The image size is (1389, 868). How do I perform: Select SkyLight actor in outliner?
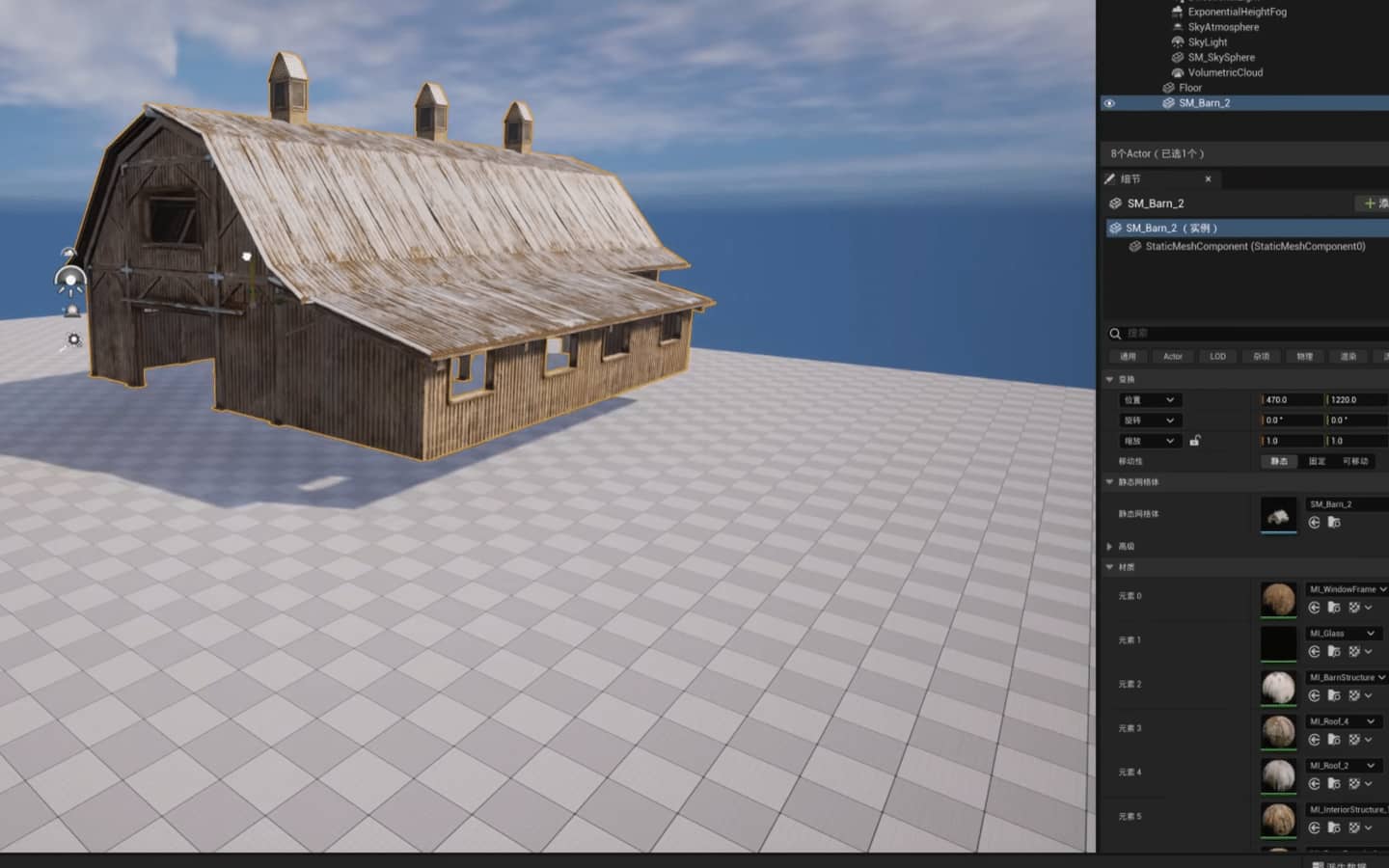(1208, 42)
